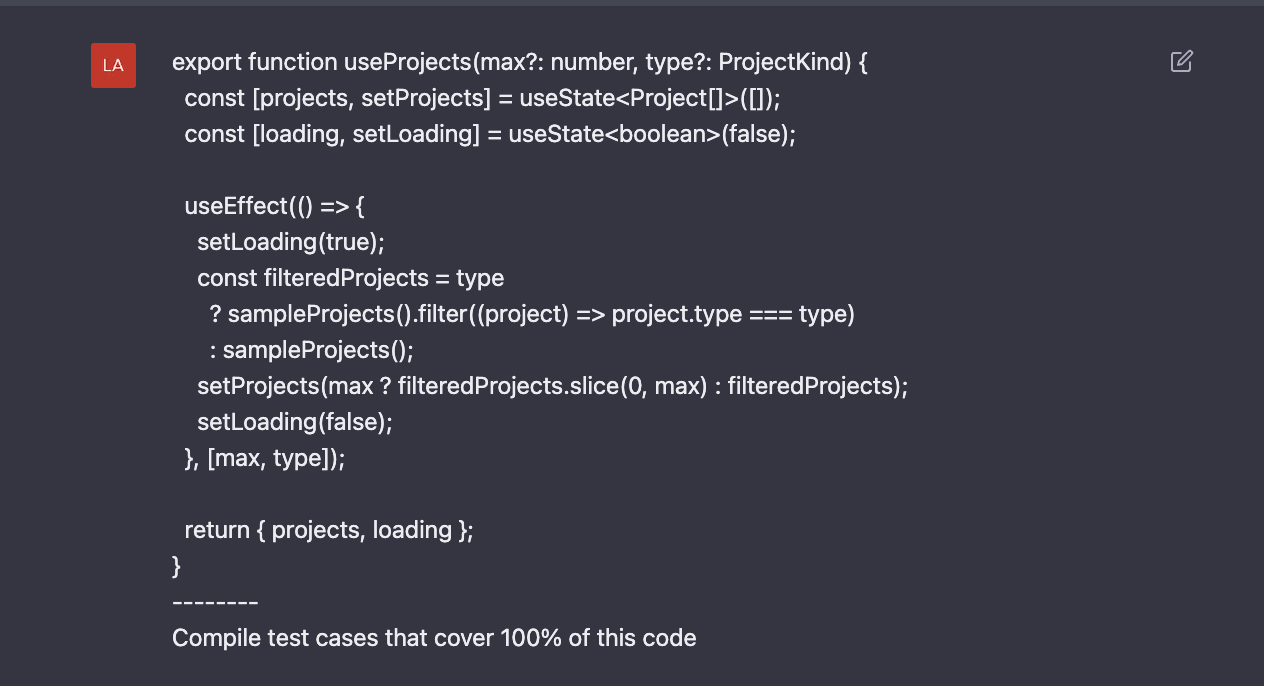Click the 'setLoading(true);' statement

[290, 242]
